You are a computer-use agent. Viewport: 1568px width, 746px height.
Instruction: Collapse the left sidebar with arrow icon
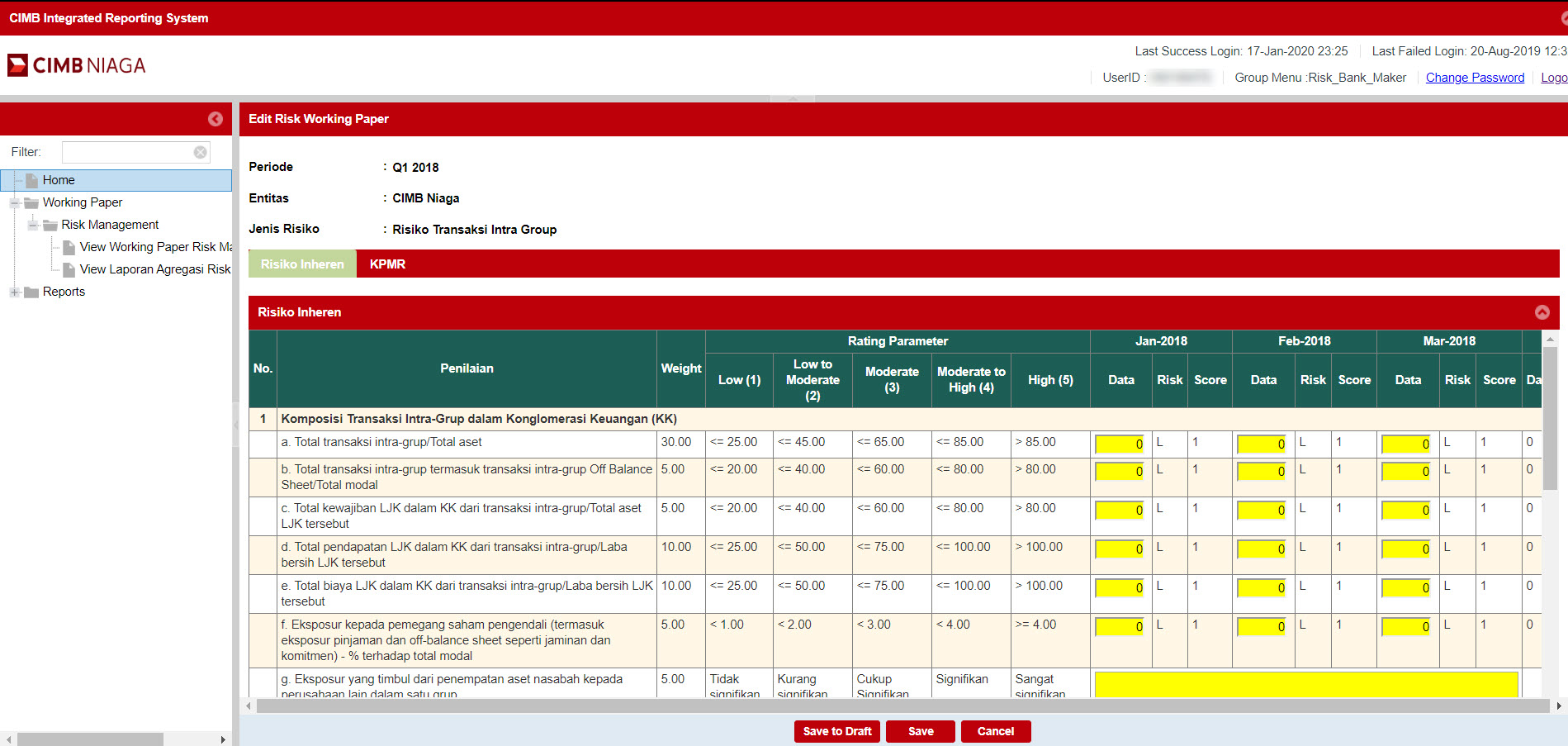[x=215, y=119]
